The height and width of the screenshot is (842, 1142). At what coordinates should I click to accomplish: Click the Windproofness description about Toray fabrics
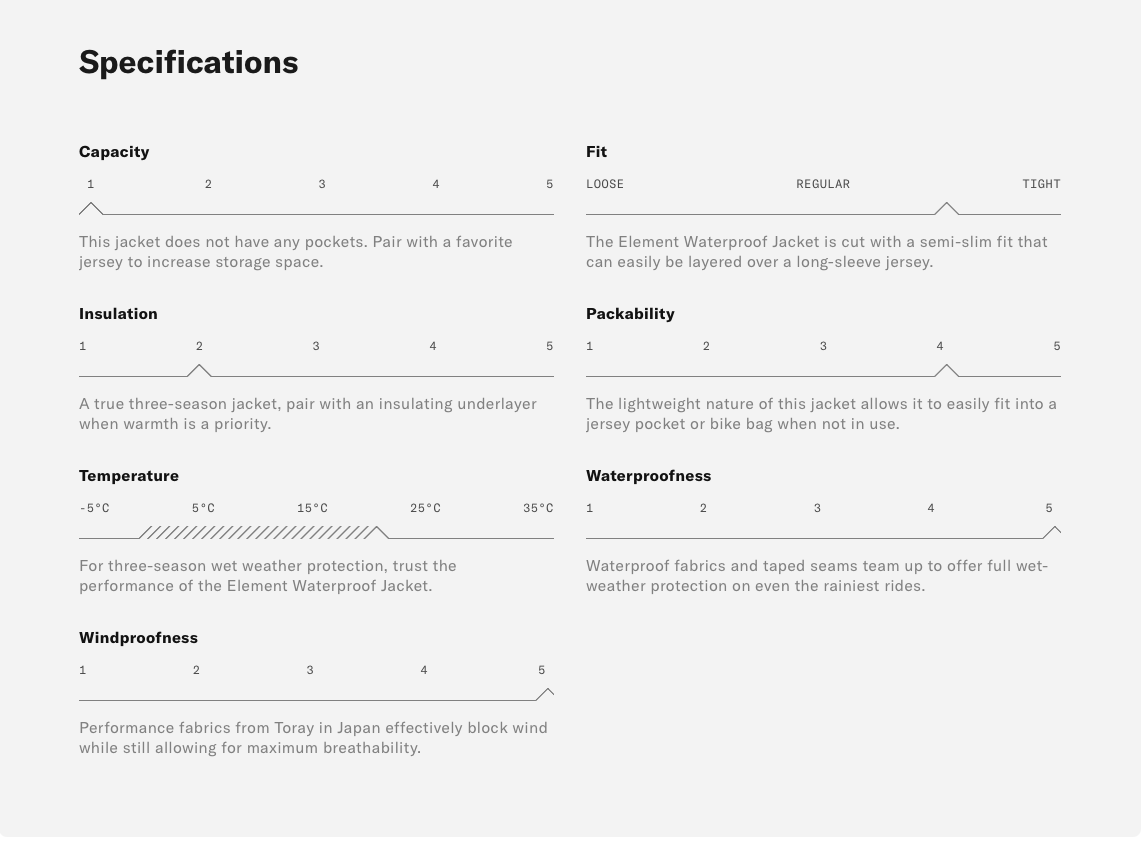tap(313, 738)
